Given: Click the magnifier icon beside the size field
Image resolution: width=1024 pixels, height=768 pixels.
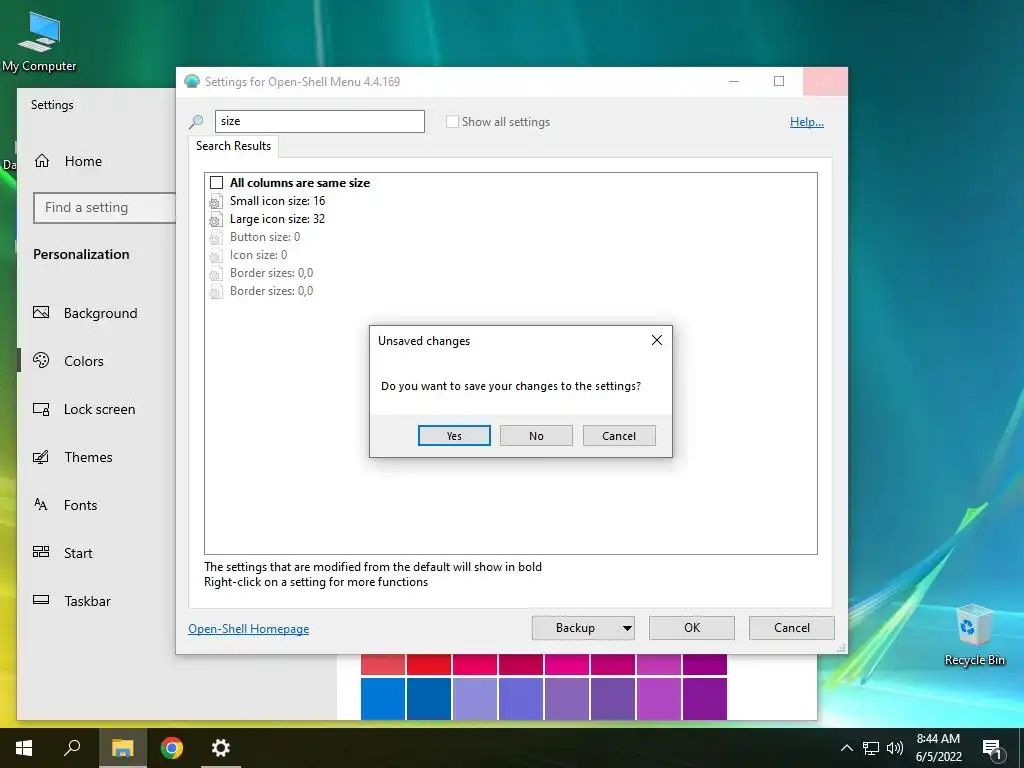Looking at the screenshot, I should (x=196, y=121).
